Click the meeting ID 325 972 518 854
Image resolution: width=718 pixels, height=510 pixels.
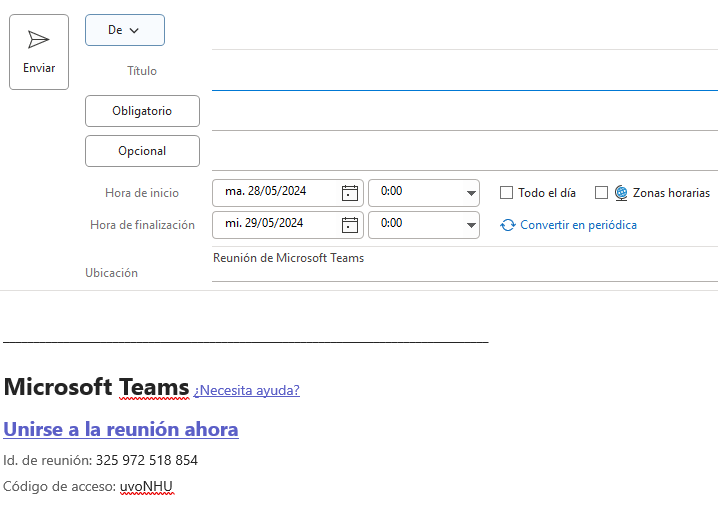coord(147,460)
